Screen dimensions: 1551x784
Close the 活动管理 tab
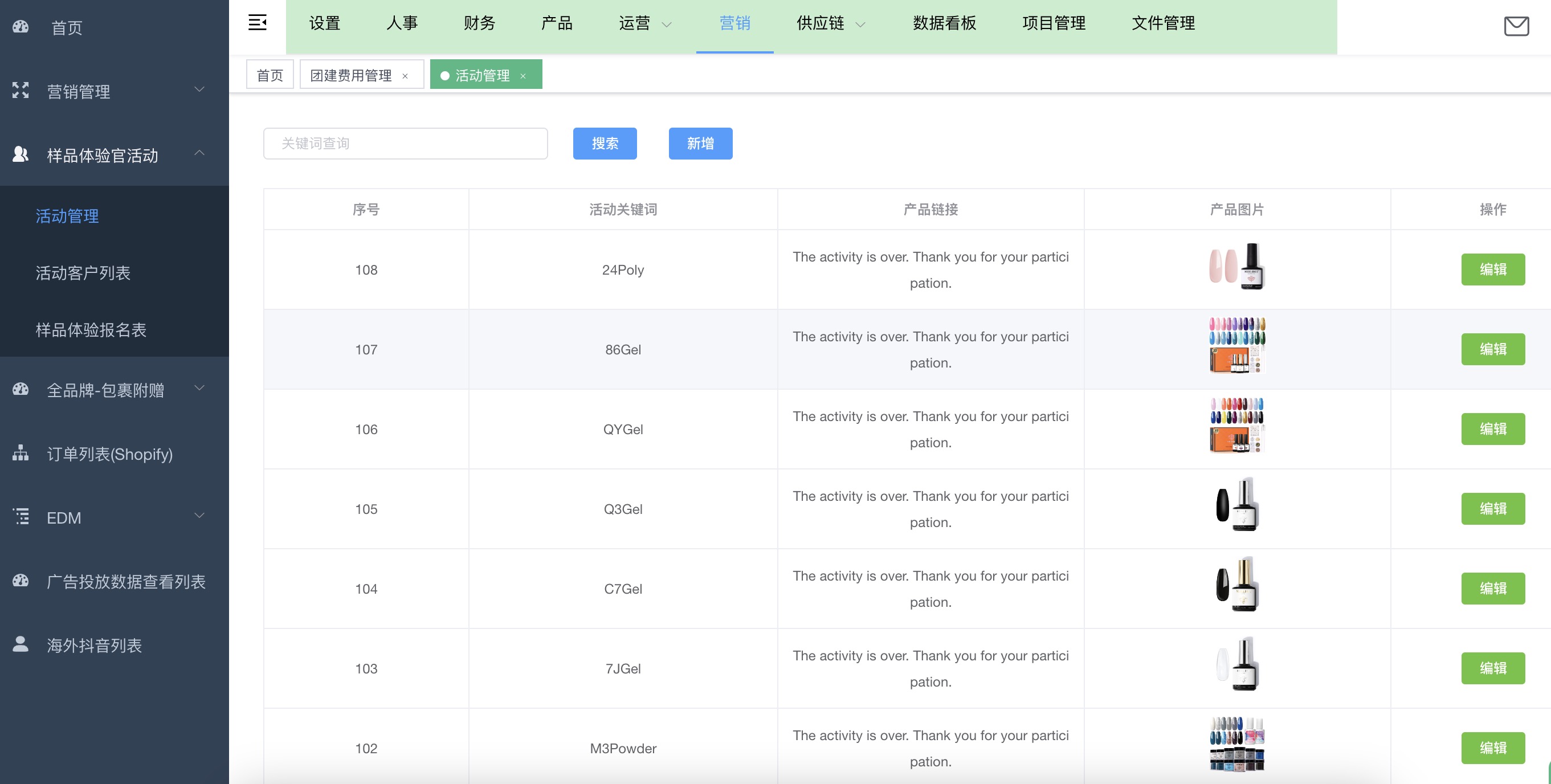(523, 76)
